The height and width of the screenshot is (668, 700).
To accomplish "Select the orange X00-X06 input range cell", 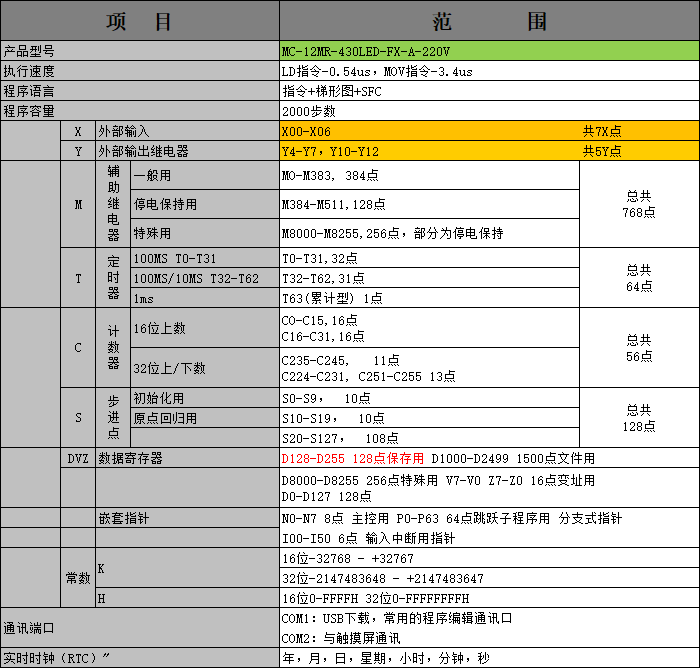I will 489,131.
